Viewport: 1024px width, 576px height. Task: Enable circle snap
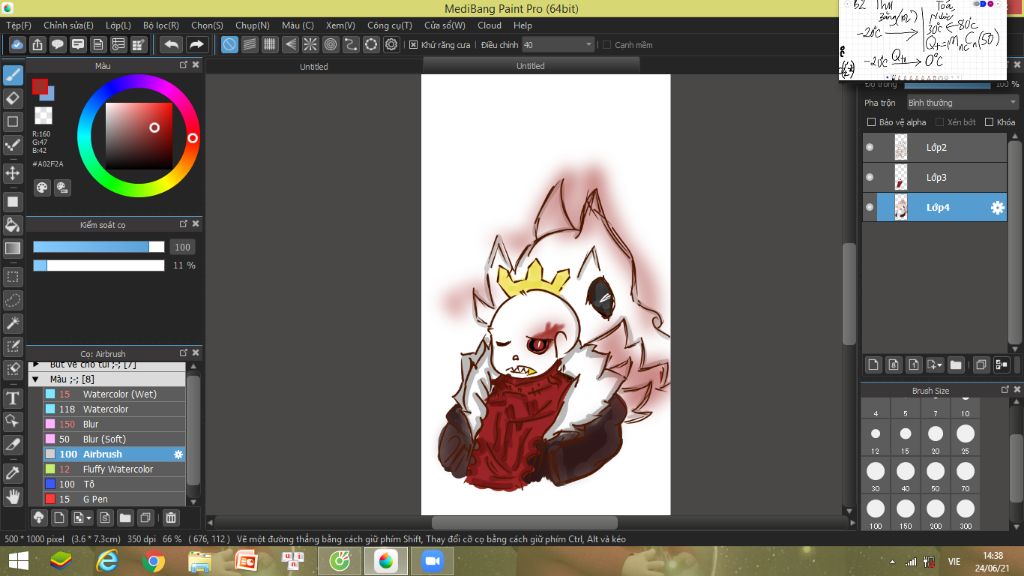330,44
